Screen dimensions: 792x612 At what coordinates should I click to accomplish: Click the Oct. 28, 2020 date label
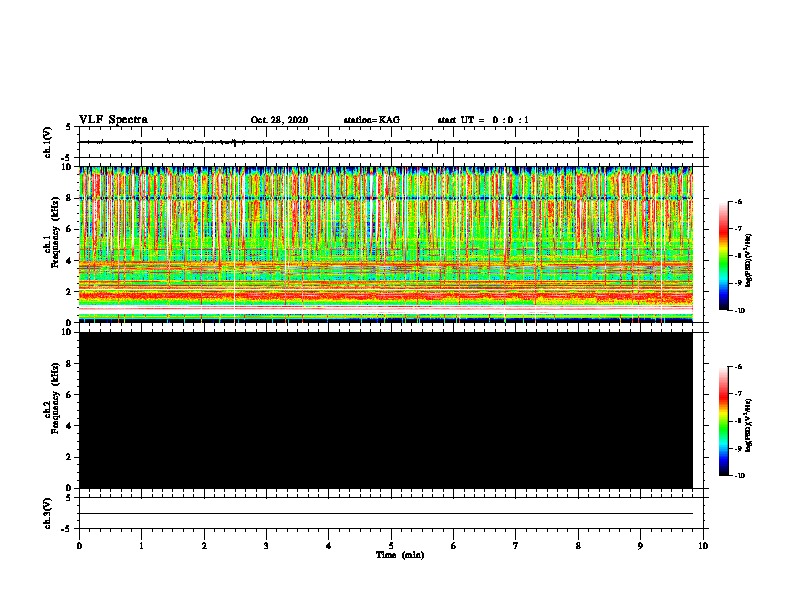pyautogui.click(x=279, y=120)
